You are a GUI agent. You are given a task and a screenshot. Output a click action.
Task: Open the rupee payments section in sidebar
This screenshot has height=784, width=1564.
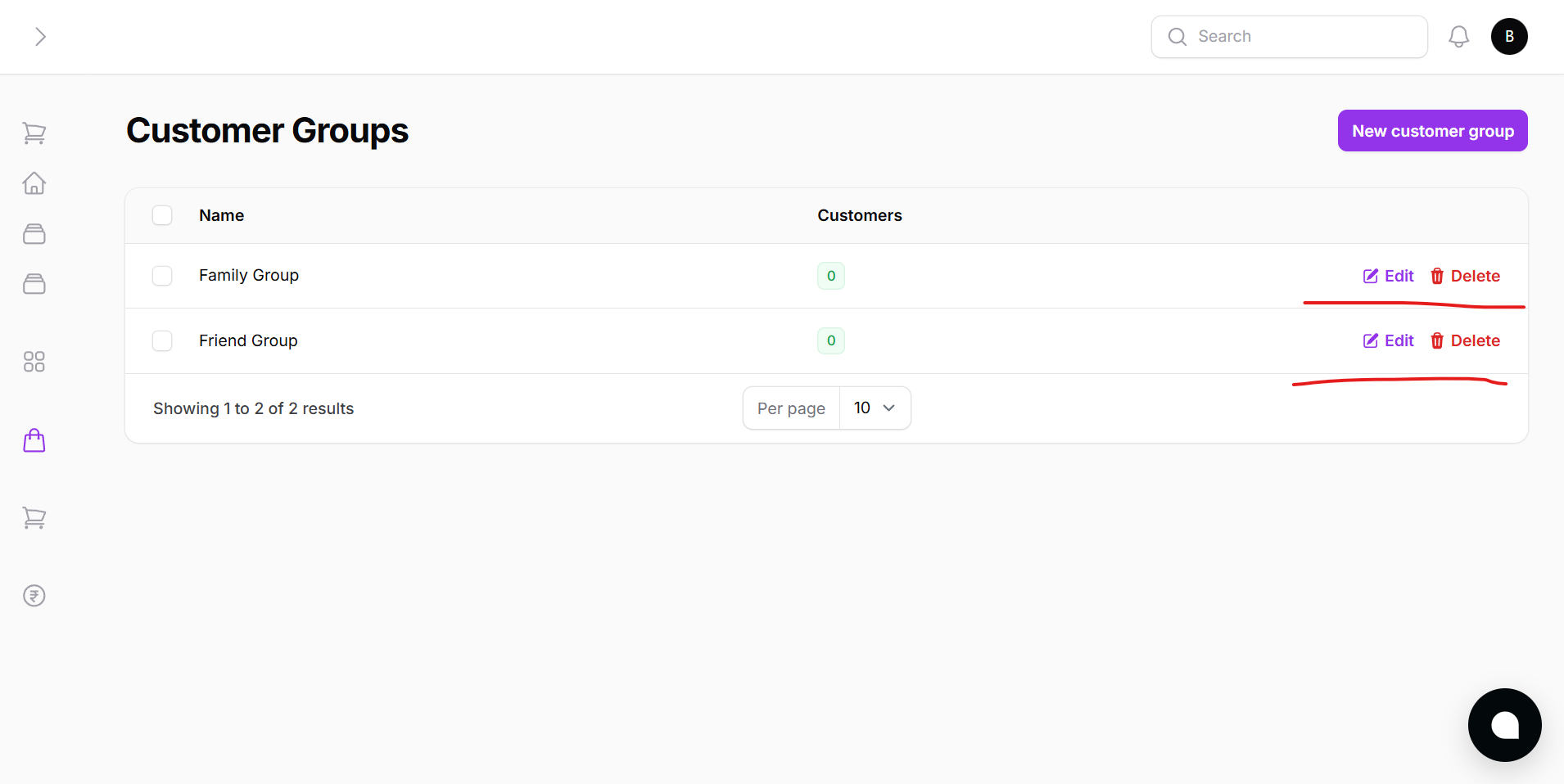[34, 595]
